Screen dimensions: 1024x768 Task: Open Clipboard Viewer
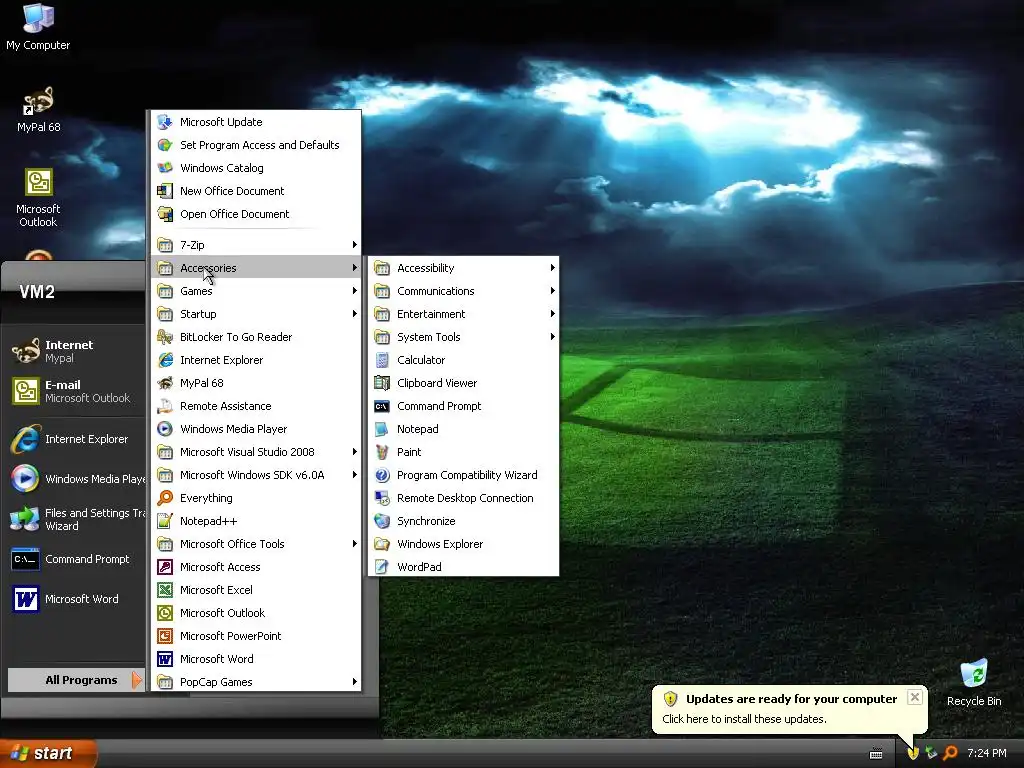pyautogui.click(x=463, y=383)
